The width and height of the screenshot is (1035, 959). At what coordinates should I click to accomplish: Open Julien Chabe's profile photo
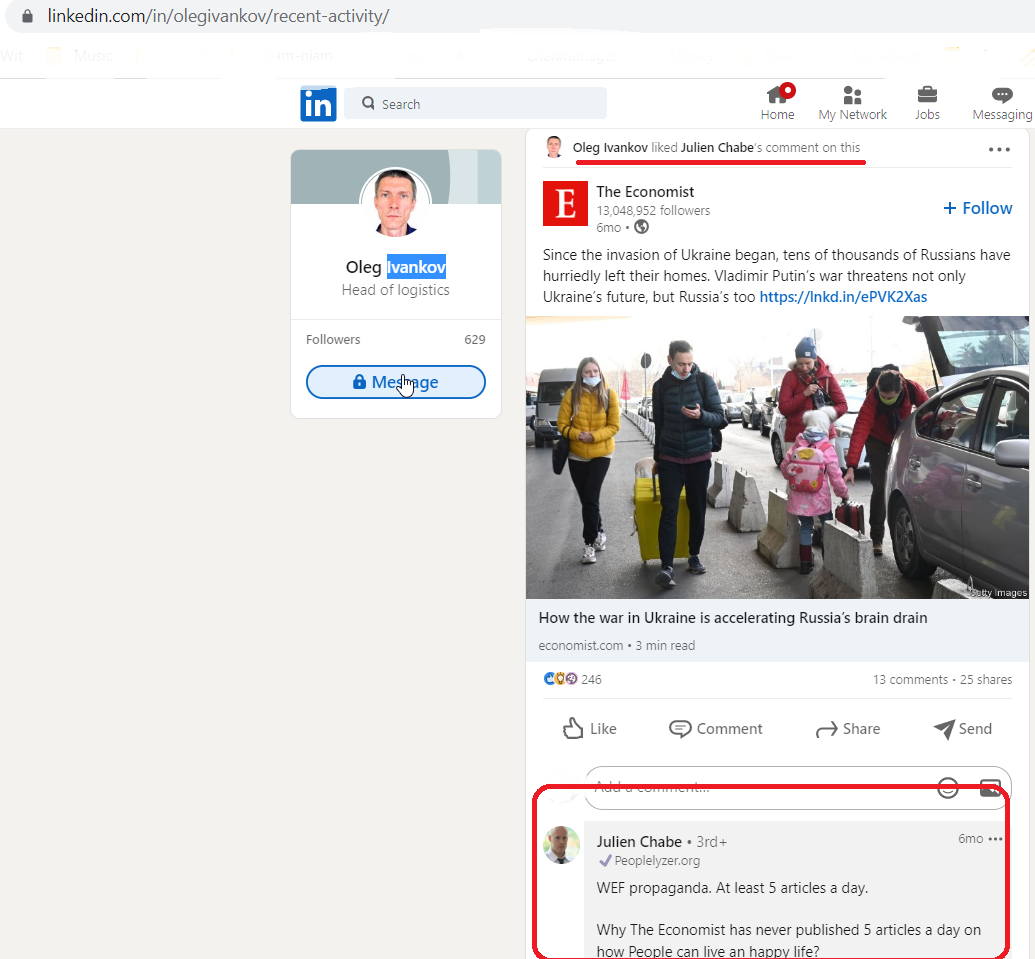[561, 845]
